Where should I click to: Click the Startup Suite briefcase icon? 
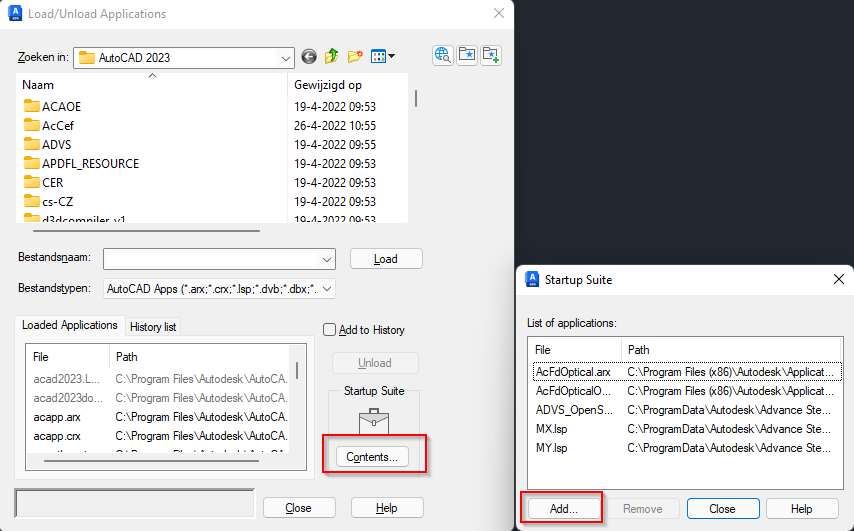point(374,420)
